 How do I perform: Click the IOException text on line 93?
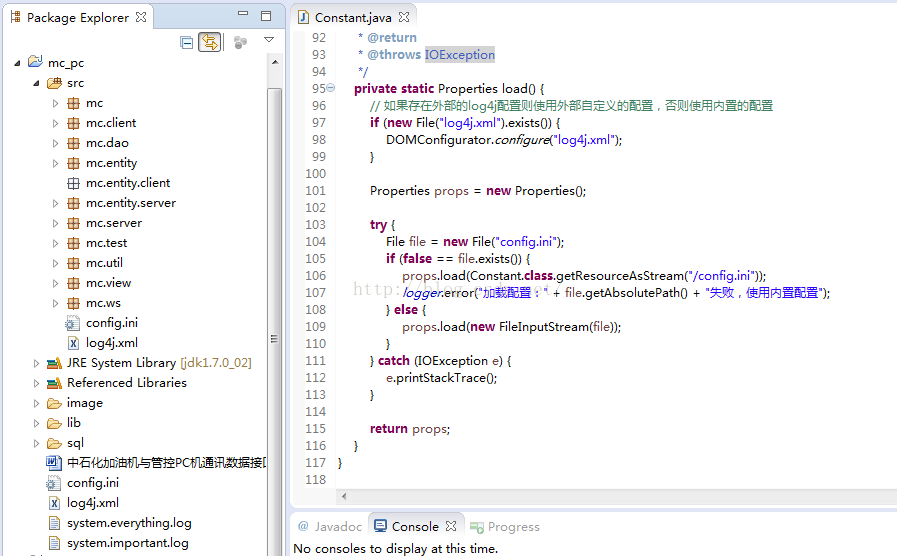(x=459, y=54)
